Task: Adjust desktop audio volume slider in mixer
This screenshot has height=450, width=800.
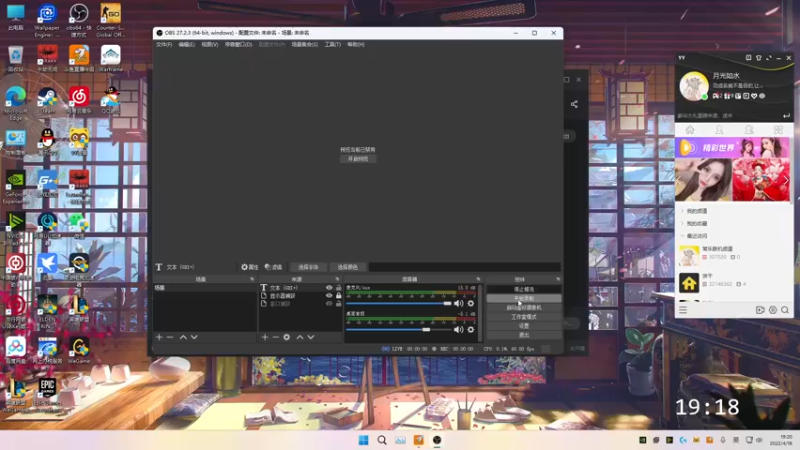Action: click(x=398, y=330)
